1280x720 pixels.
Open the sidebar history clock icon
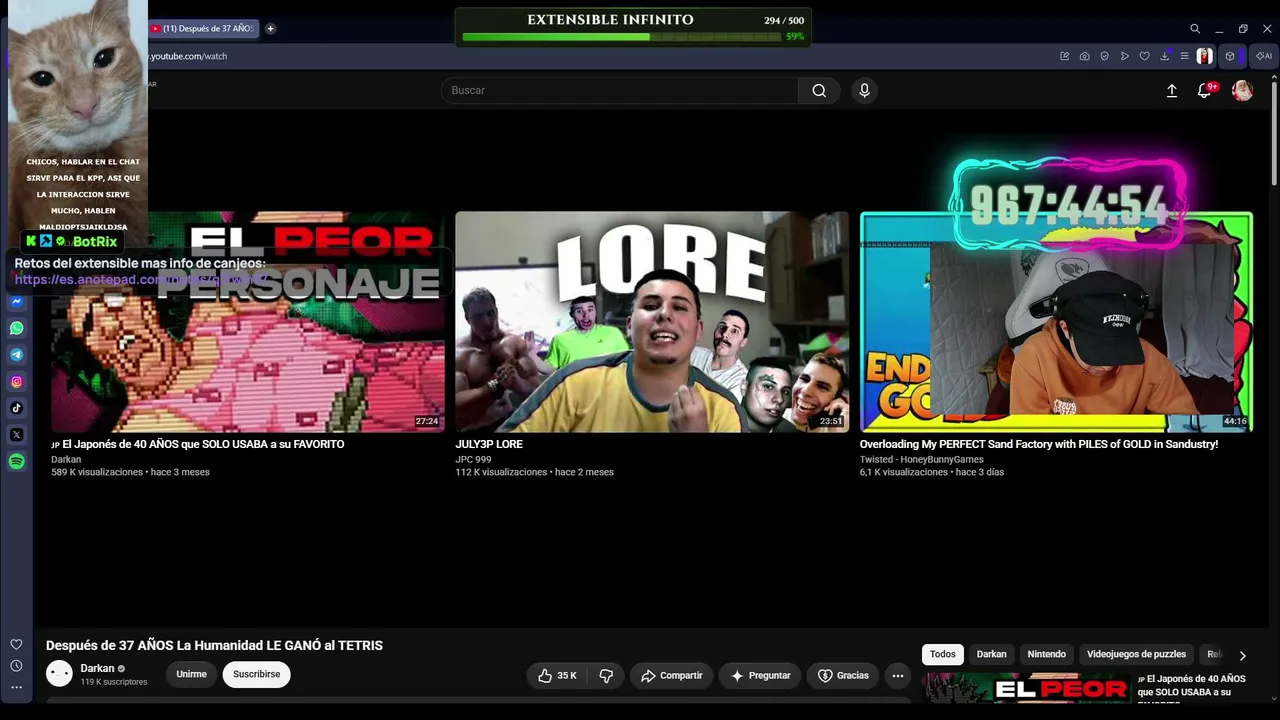[16, 666]
